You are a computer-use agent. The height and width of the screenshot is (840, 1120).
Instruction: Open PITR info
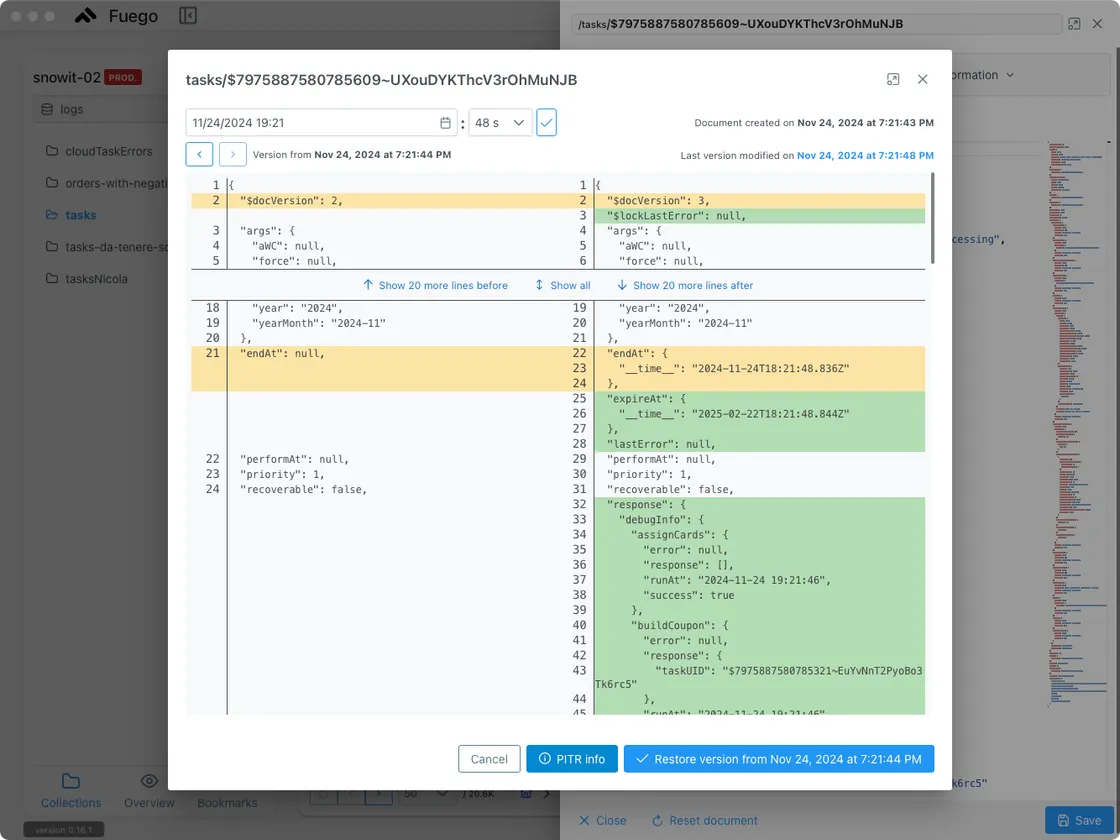coord(571,759)
